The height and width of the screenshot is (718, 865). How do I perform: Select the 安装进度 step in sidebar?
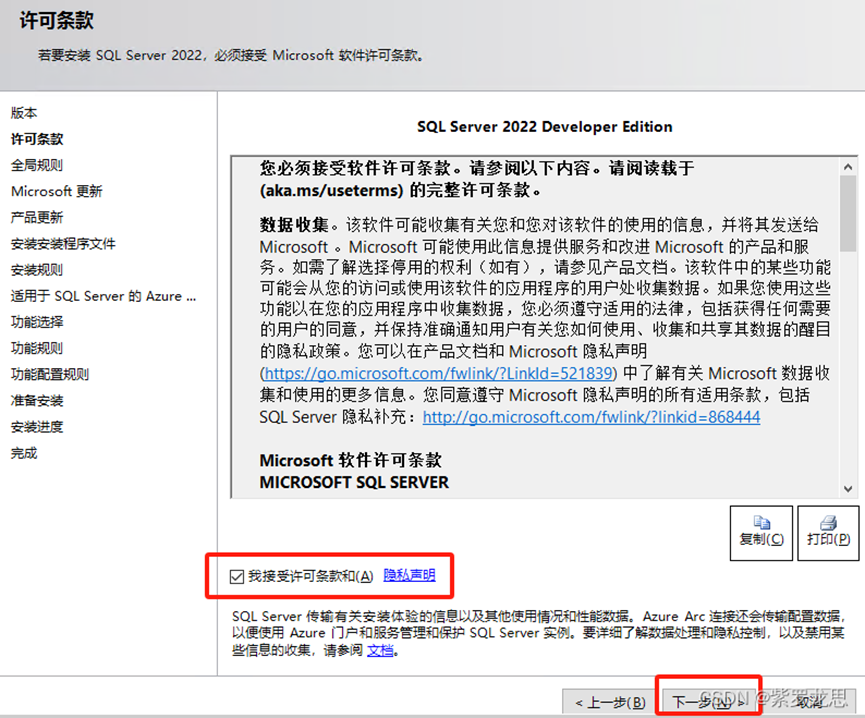point(37,427)
